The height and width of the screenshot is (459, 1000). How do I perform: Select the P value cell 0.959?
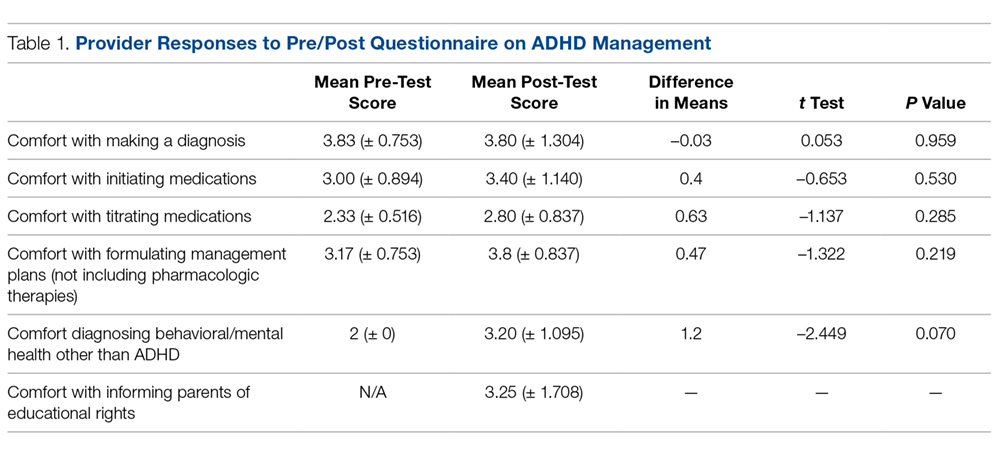click(x=935, y=141)
